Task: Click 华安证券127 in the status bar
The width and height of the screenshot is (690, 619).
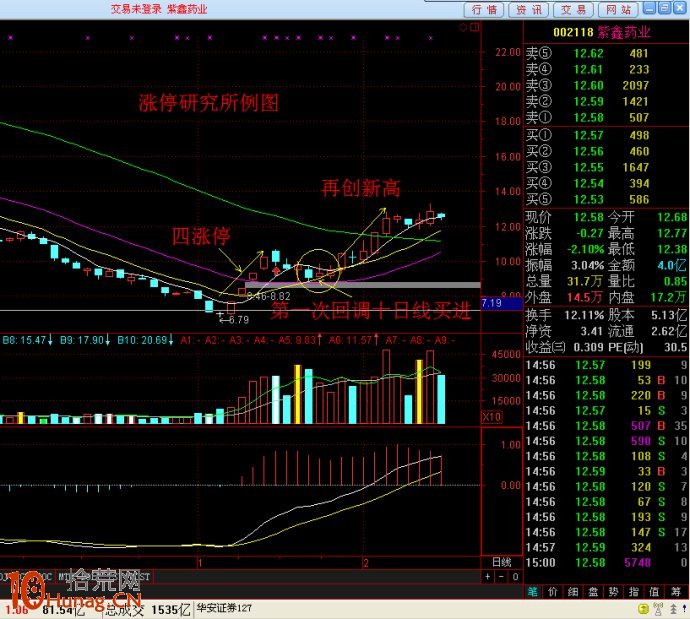Action: (x=224, y=608)
